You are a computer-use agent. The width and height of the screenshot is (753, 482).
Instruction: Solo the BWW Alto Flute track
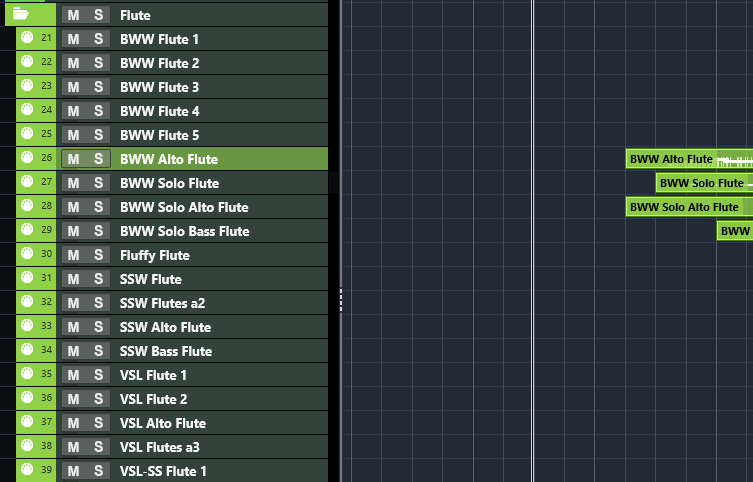click(98, 159)
